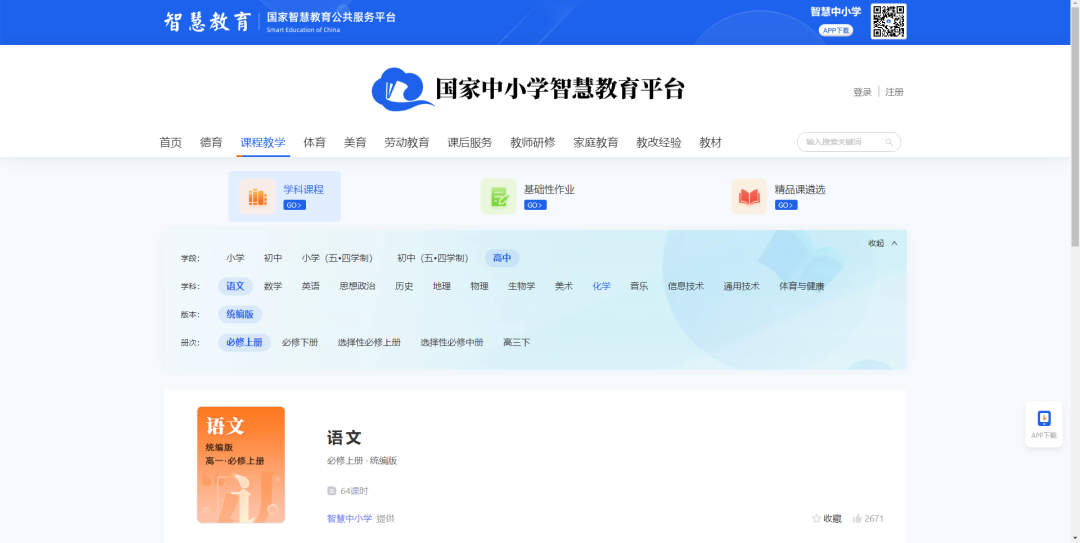
Task: Select 地理 subject filter
Action: tap(442, 287)
